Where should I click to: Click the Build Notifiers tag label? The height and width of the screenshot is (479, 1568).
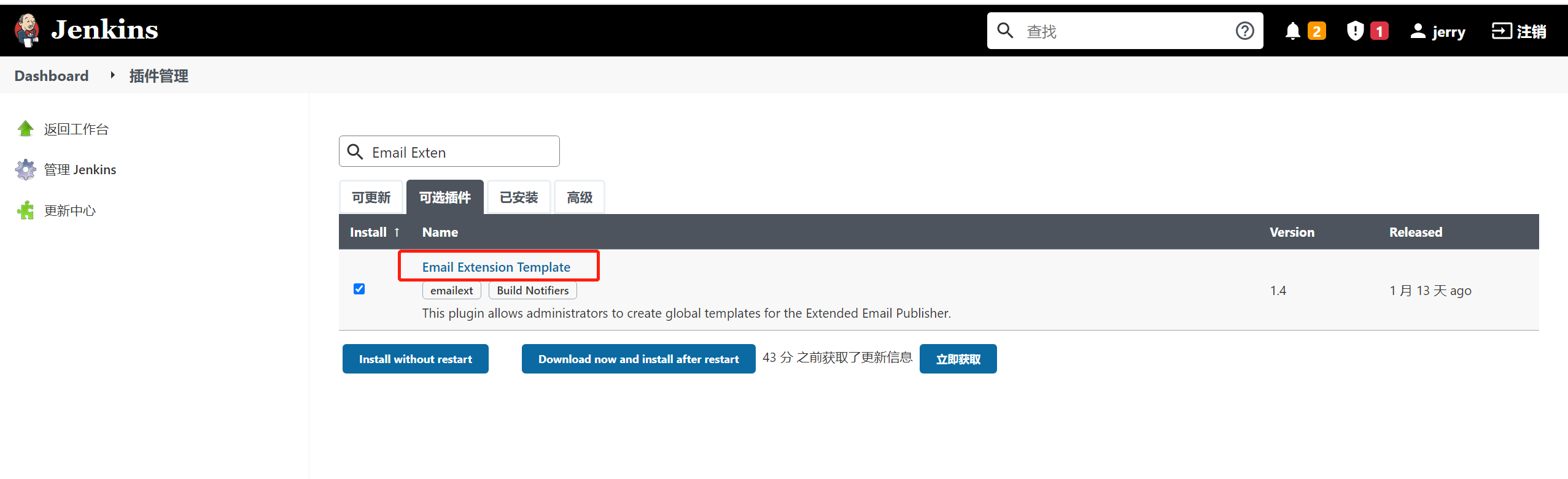(x=533, y=290)
